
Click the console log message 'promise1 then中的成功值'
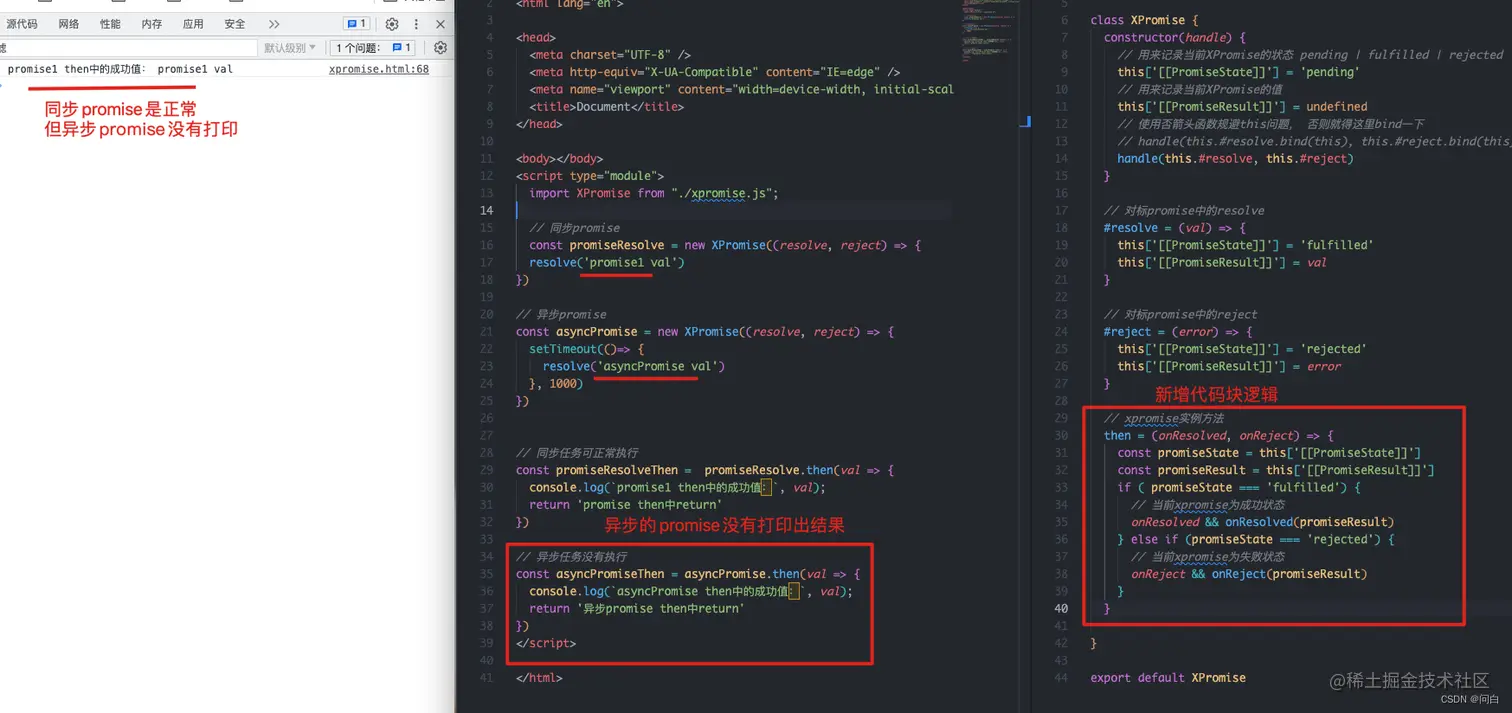click(x=120, y=69)
